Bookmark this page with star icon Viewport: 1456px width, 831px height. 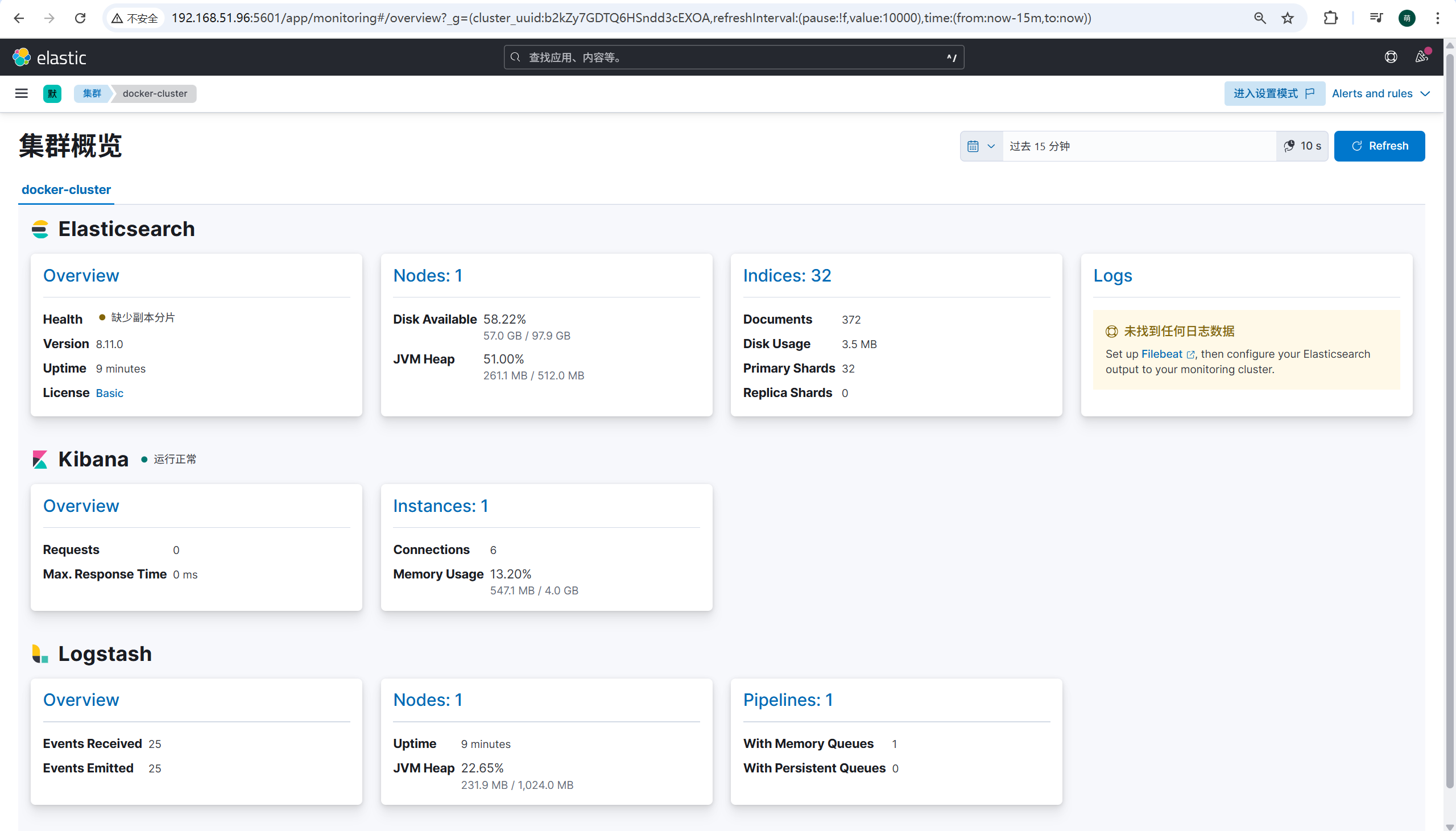pyautogui.click(x=1287, y=18)
